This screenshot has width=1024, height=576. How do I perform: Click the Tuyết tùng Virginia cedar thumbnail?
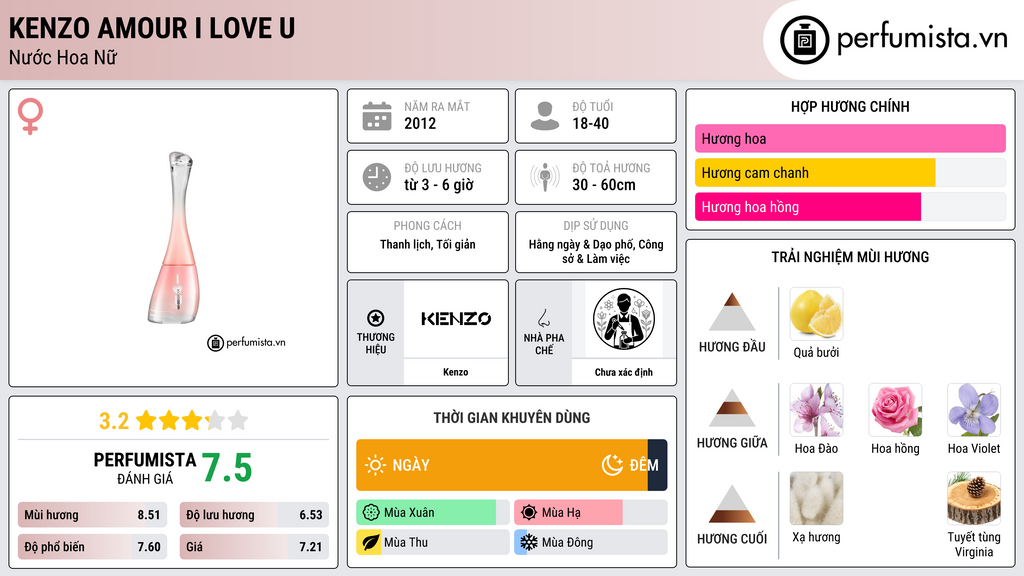click(x=974, y=498)
